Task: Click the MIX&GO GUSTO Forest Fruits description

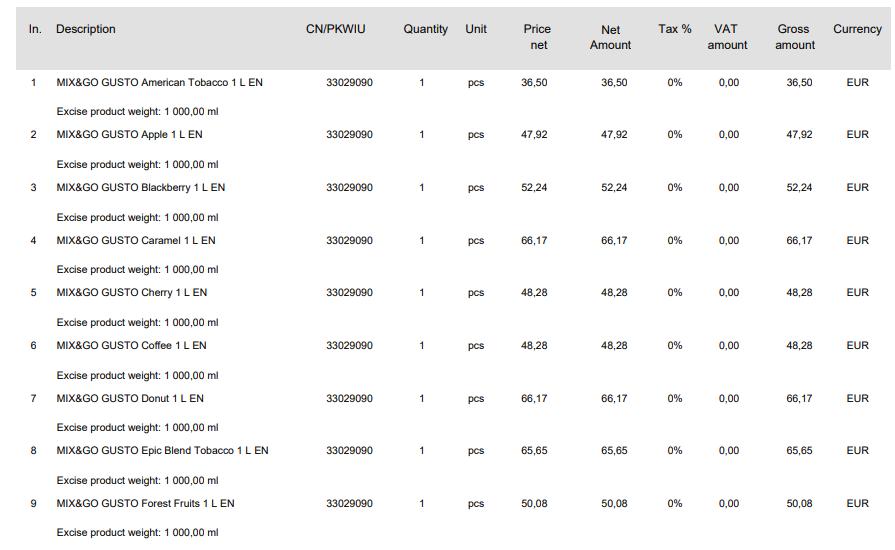Action: point(145,504)
